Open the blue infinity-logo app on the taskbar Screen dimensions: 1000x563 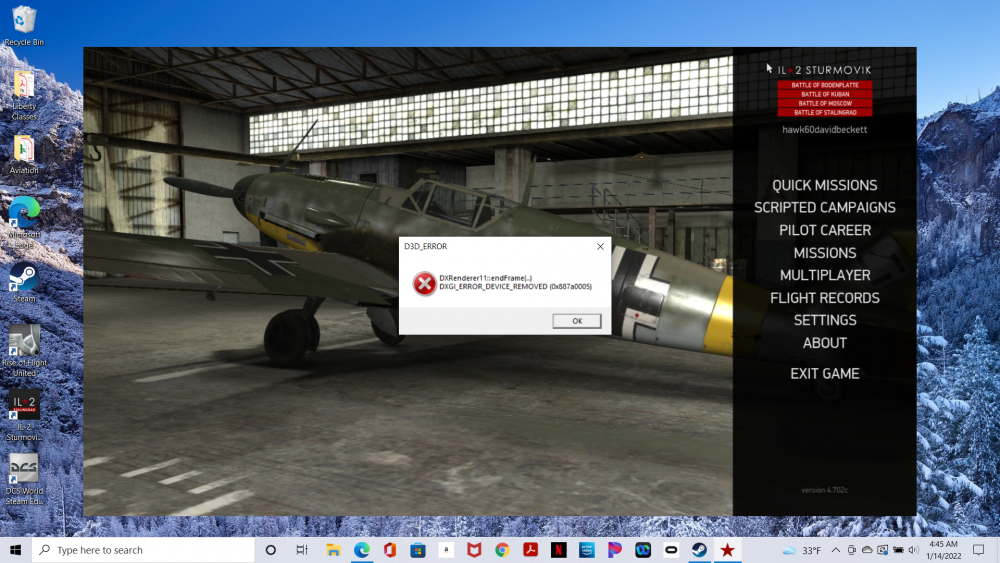(643, 550)
